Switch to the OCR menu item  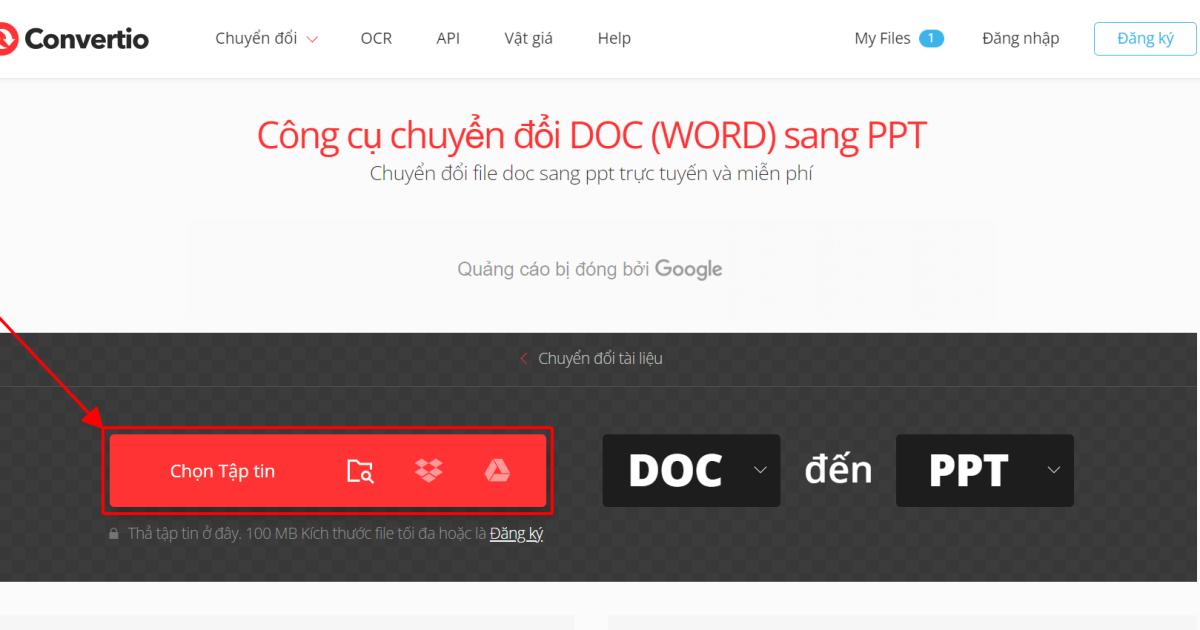(x=375, y=38)
